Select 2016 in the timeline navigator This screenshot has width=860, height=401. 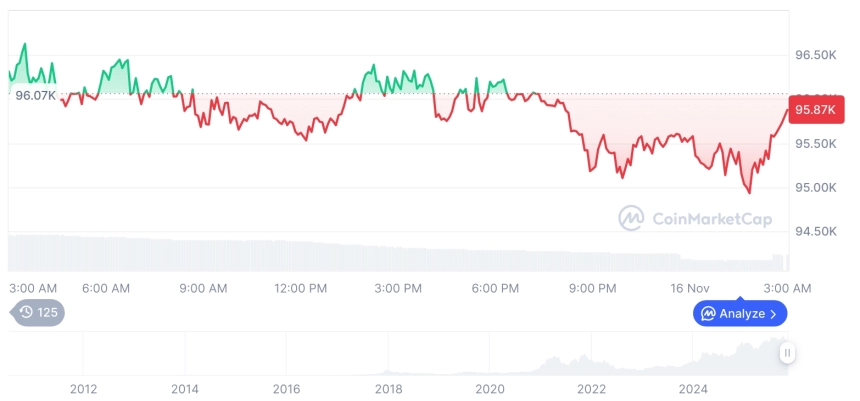(x=286, y=389)
